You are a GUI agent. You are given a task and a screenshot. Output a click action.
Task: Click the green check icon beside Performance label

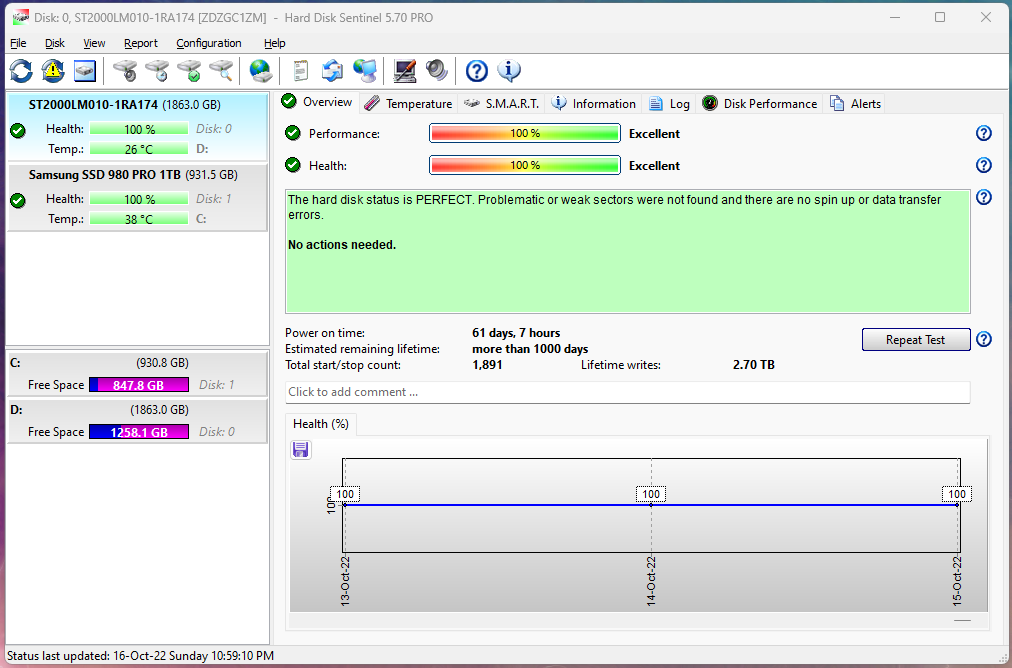293,133
